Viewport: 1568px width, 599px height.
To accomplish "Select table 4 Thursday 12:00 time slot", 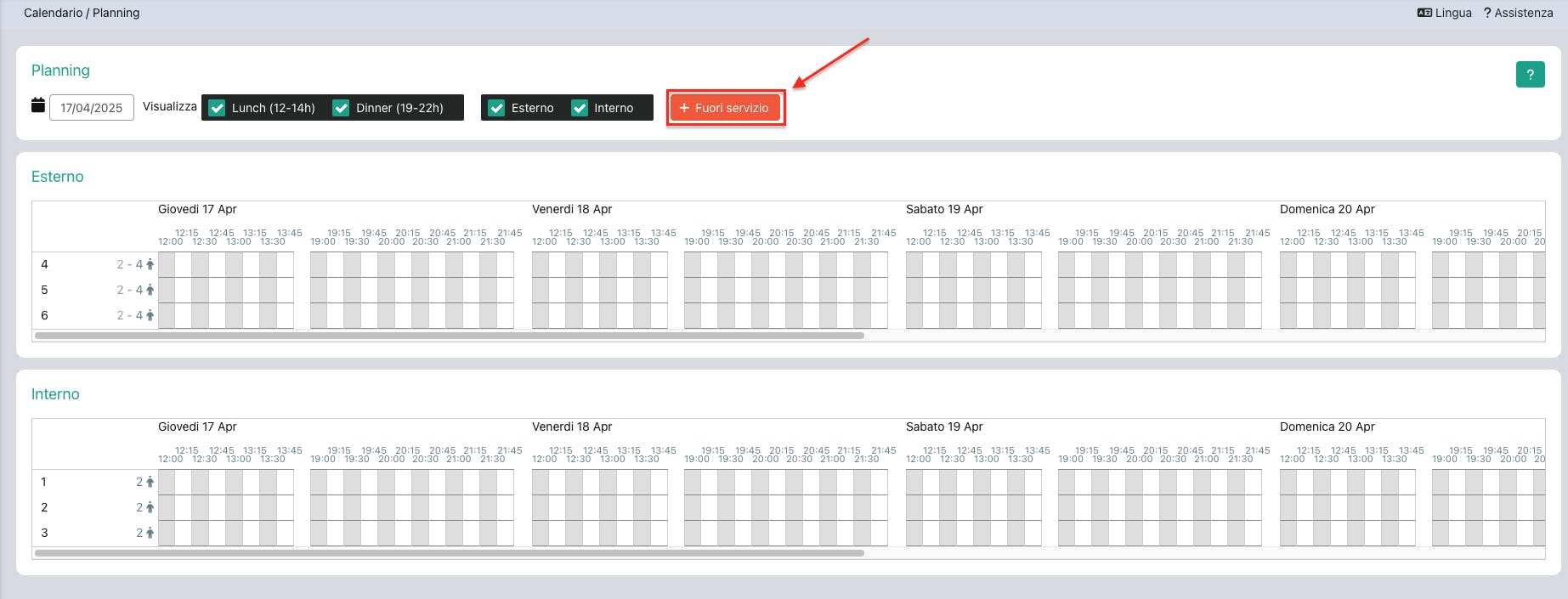I will (167, 265).
